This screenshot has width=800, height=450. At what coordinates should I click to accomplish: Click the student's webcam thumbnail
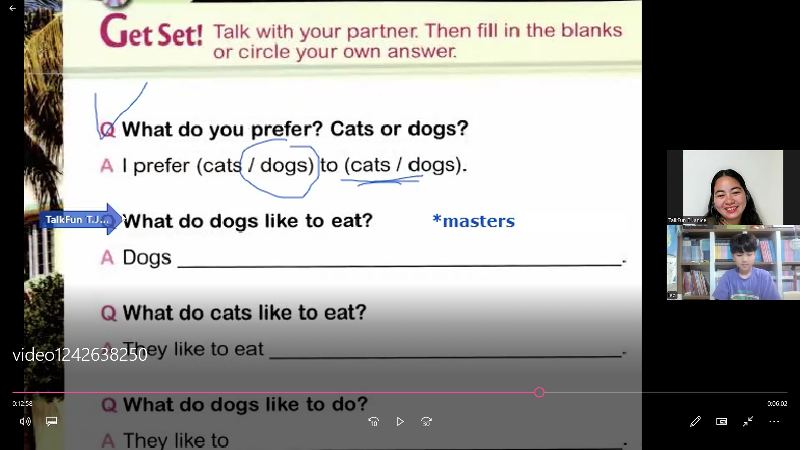point(733,263)
